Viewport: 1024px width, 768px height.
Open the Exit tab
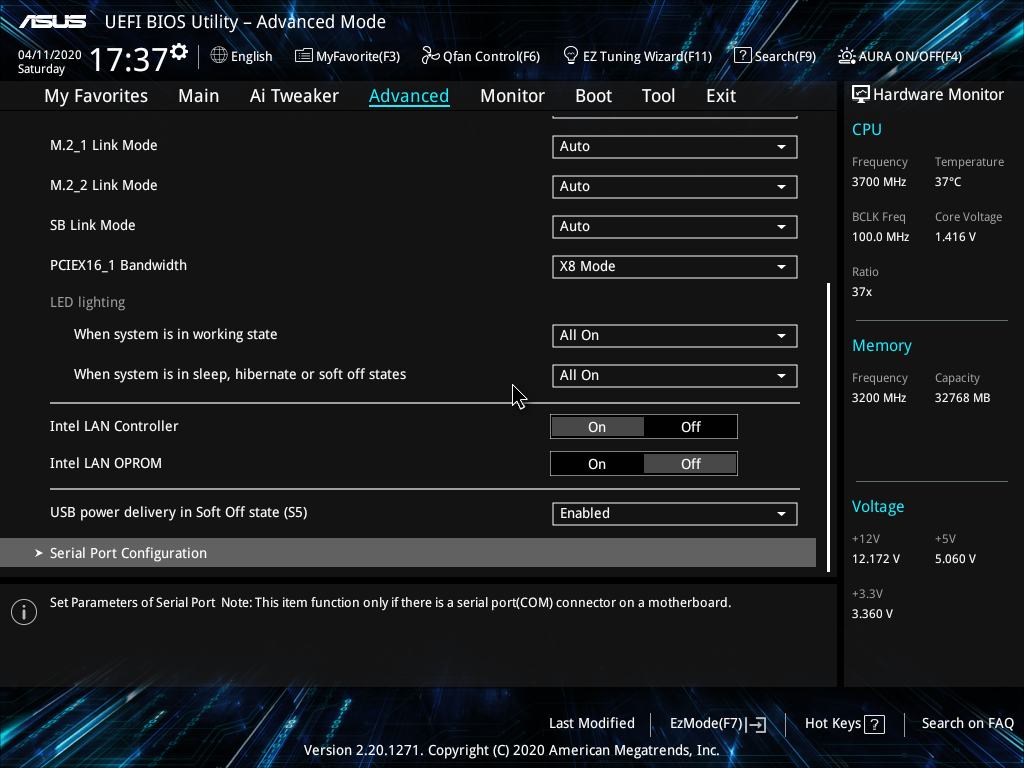(x=721, y=95)
